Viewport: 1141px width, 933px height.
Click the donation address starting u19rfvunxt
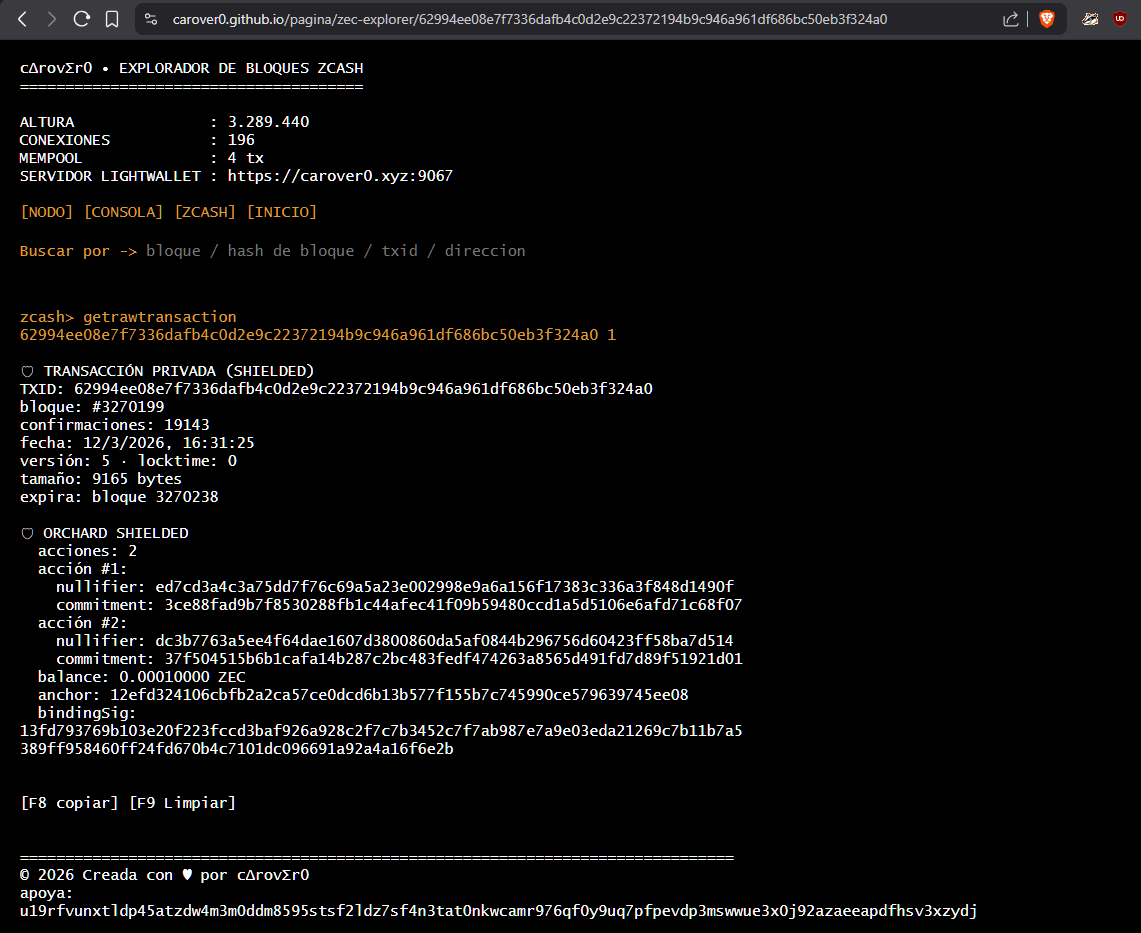tap(498, 911)
